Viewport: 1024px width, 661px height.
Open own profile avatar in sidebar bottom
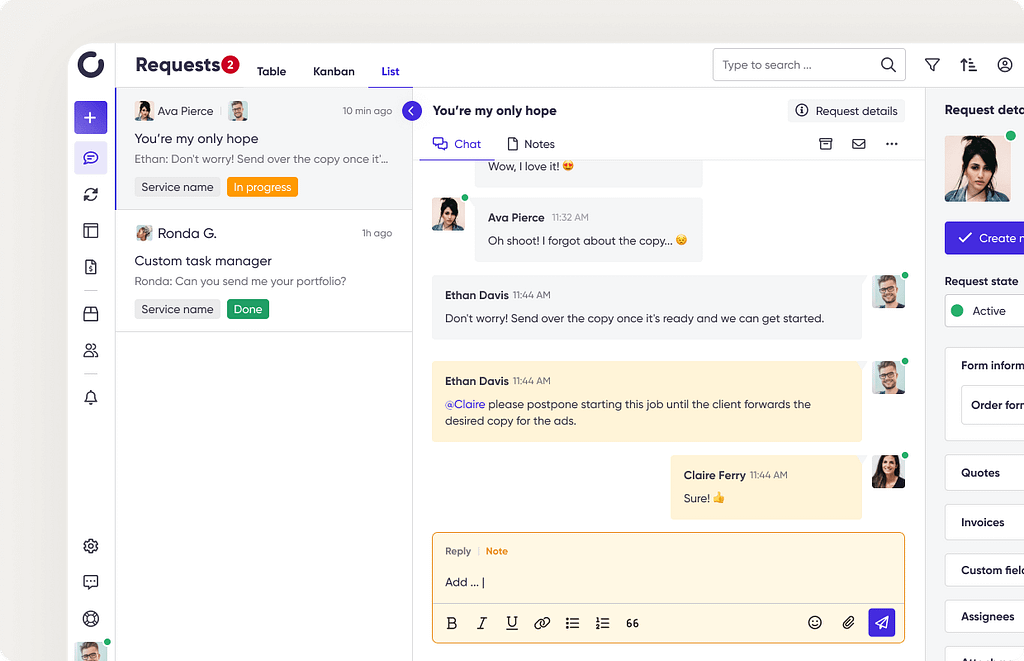(x=91, y=651)
